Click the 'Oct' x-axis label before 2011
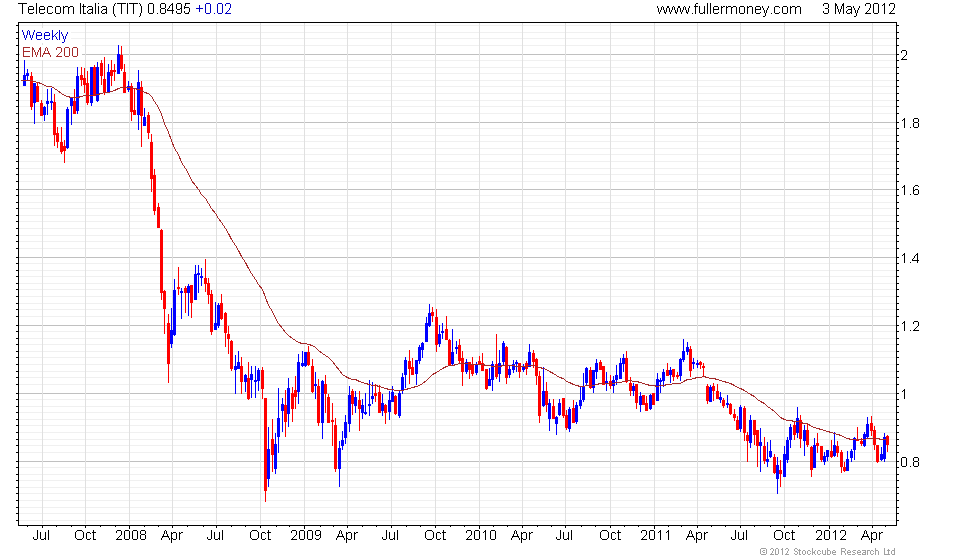980x560 pixels. pos(610,536)
